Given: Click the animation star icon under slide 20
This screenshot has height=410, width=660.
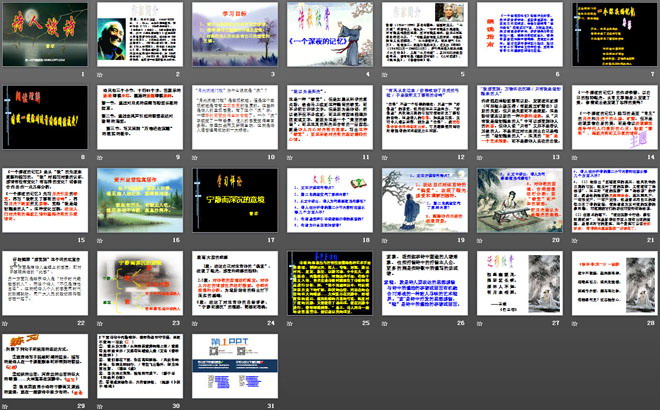Looking at the screenshot, I should coord(480,240).
